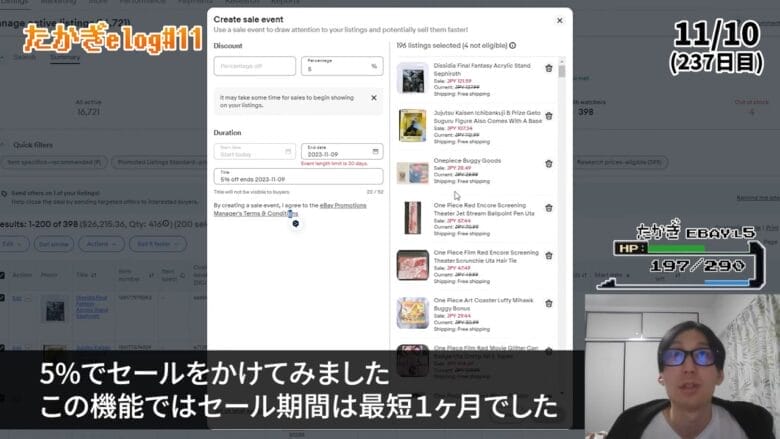Click the End date field showing 2023-11-09
This screenshot has width=780, height=439.
click(x=342, y=152)
